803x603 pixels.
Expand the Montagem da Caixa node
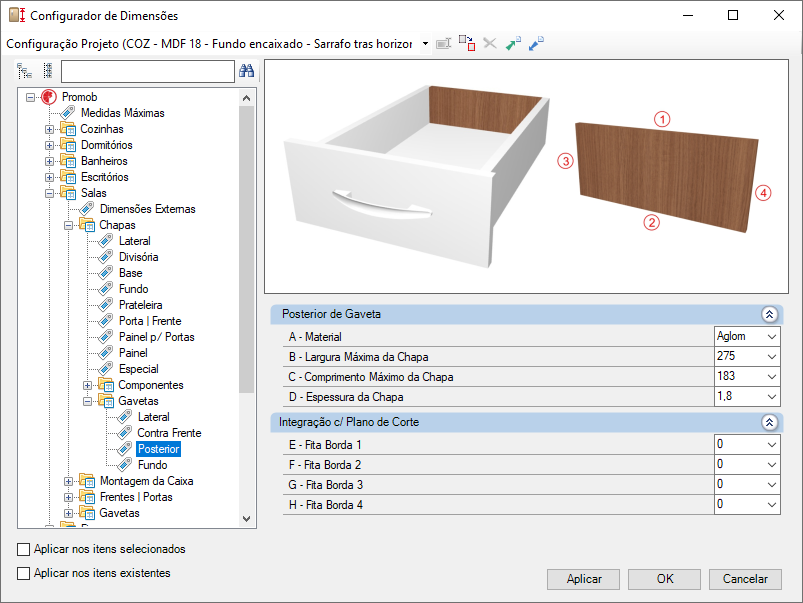[x=68, y=481]
